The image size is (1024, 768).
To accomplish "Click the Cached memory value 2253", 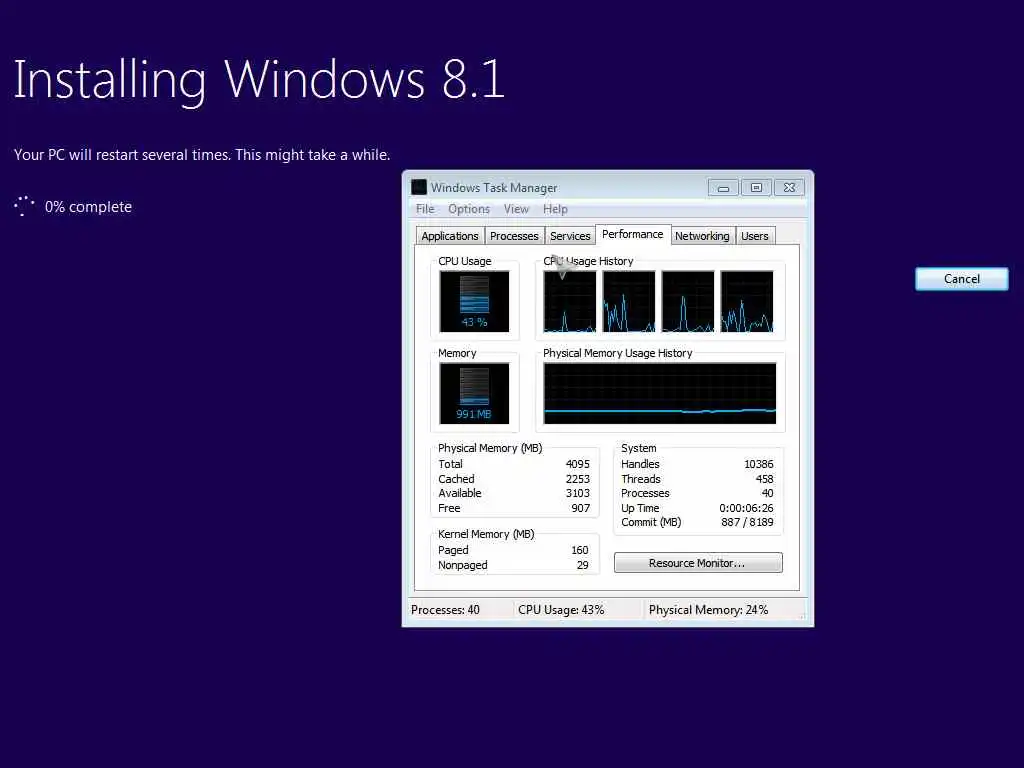I will pyautogui.click(x=577, y=479).
